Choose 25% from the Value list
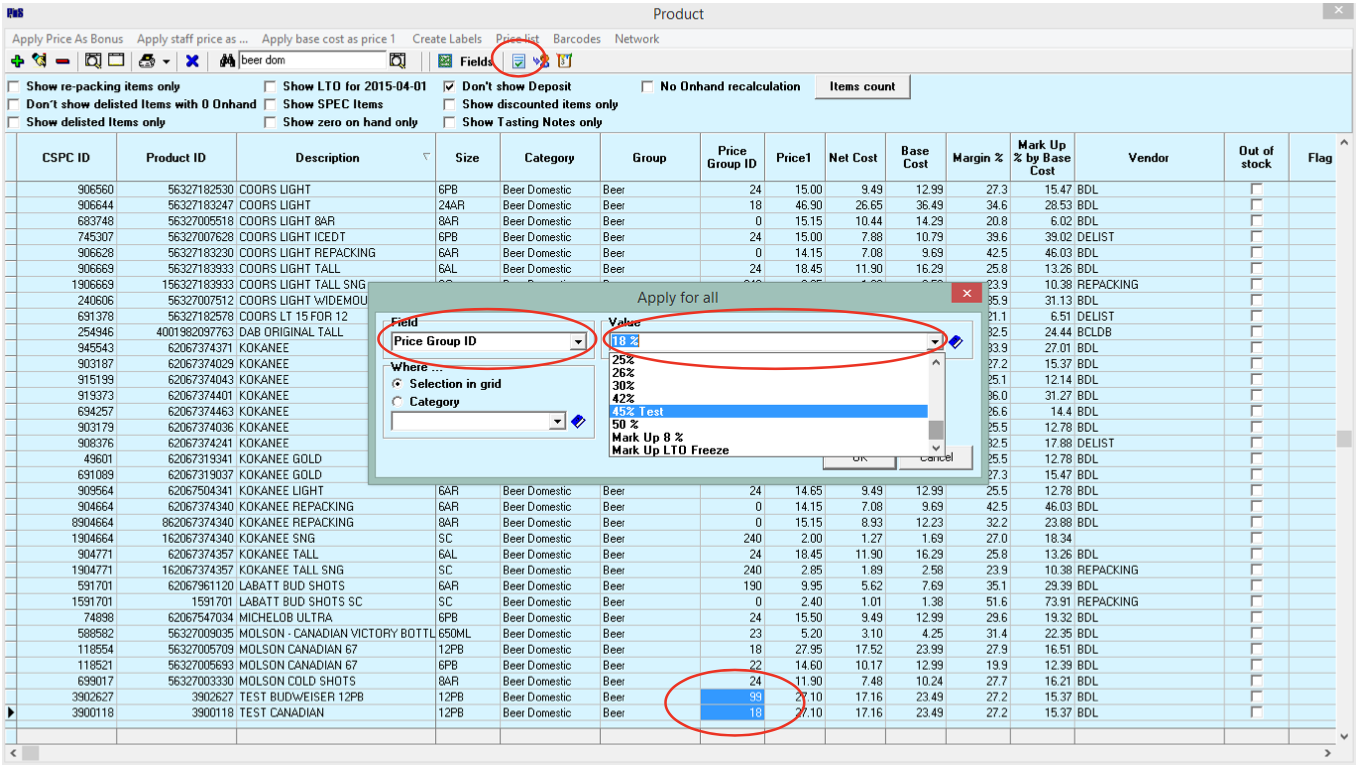Screen dimensions: 1358x766 pyautogui.click(x=769, y=360)
